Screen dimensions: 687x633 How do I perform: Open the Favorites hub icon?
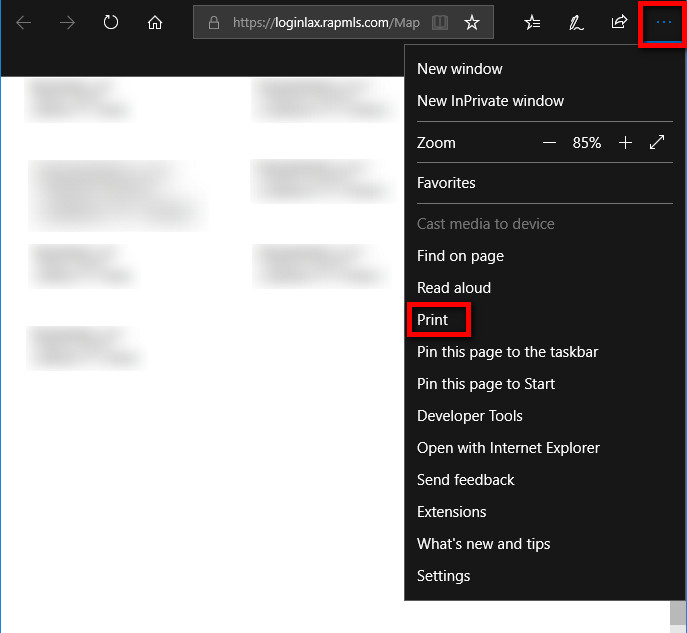pos(533,22)
